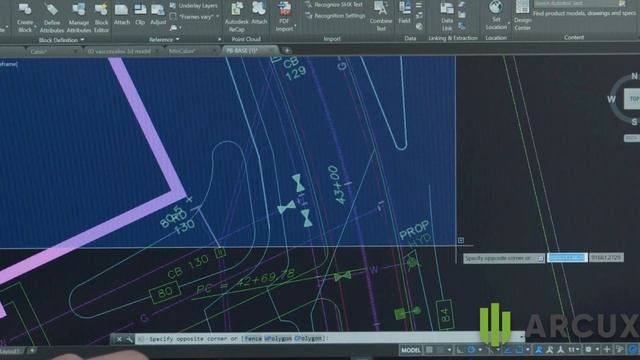Viewport: 640px width, 360px height.
Task: Open Underlay Layers
Action: point(193,6)
